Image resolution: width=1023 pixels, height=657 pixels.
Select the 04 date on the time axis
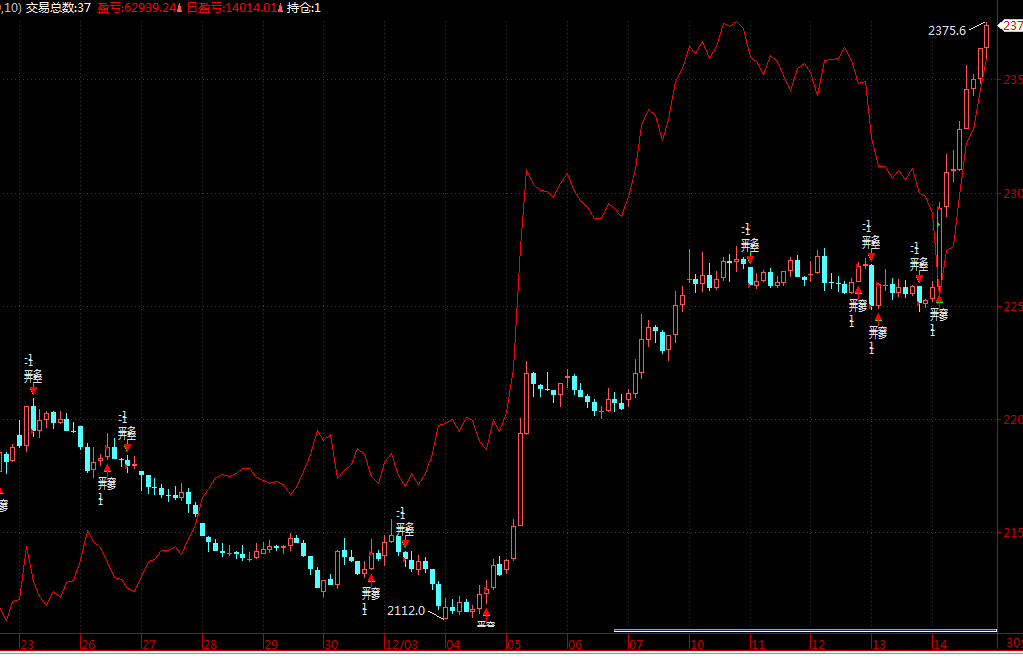tap(453, 645)
